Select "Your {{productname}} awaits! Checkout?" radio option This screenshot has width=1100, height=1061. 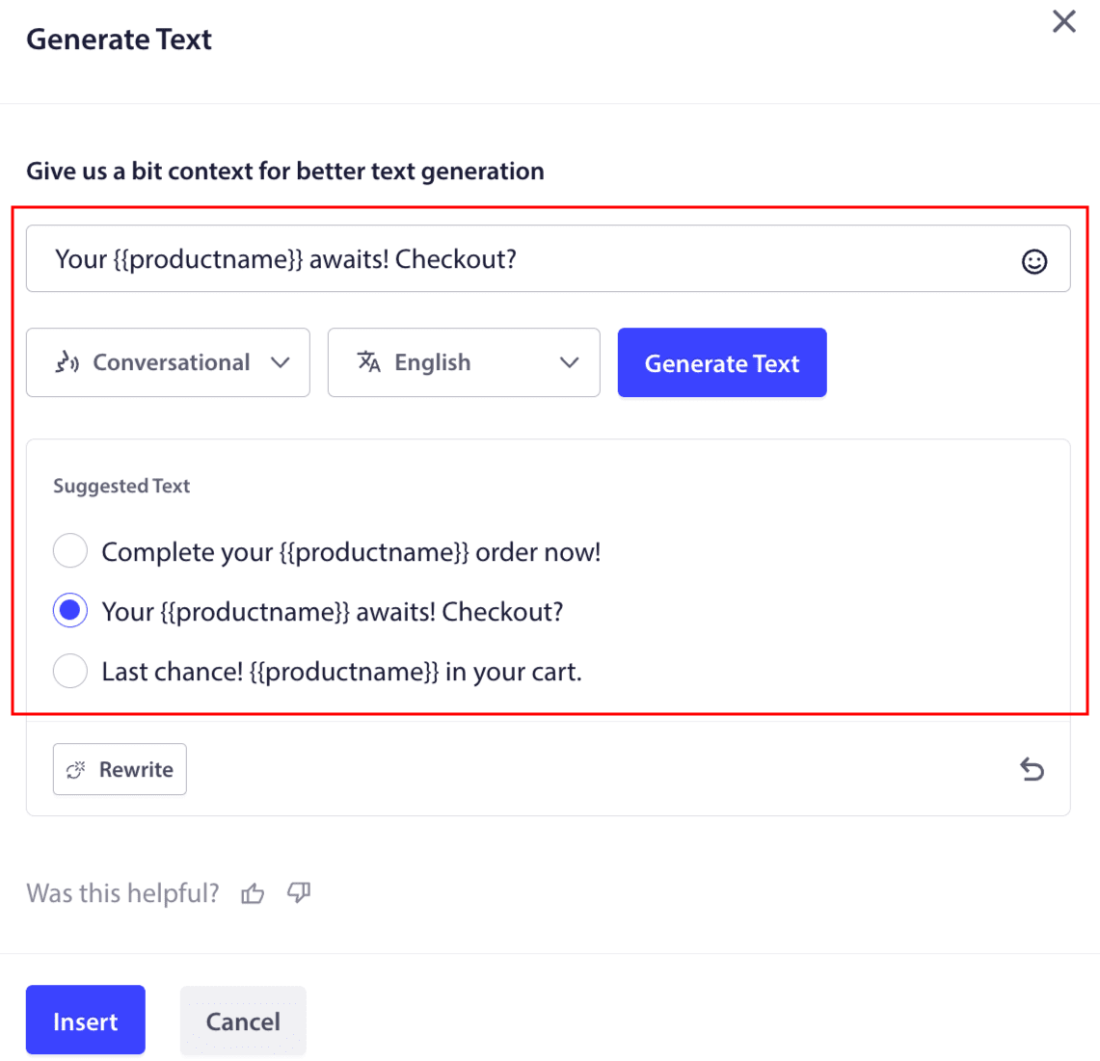click(x=70, y=611)
